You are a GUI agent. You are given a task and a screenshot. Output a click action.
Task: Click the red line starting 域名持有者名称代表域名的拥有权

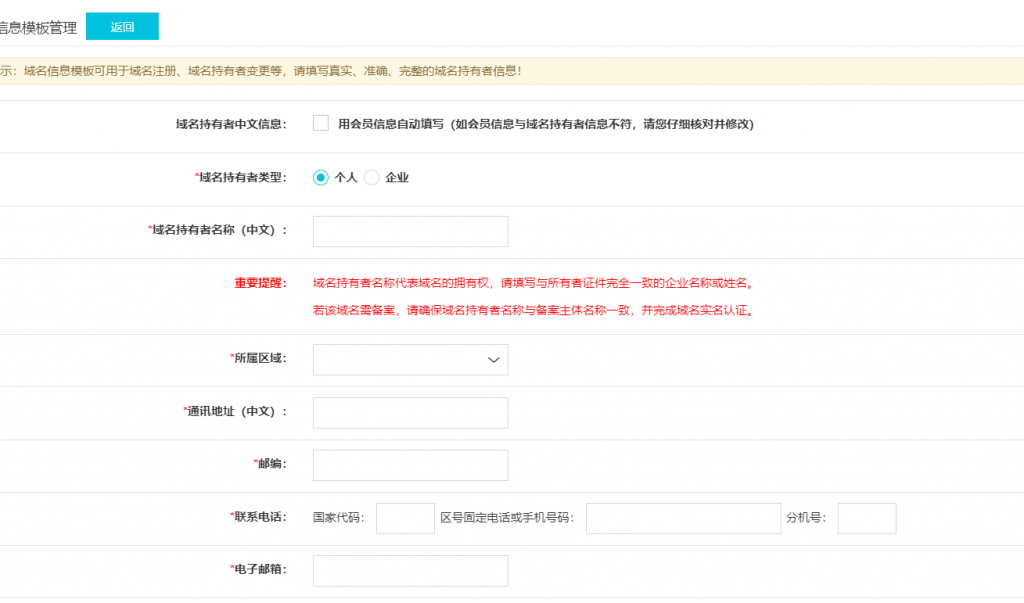(x=534, y=283)
